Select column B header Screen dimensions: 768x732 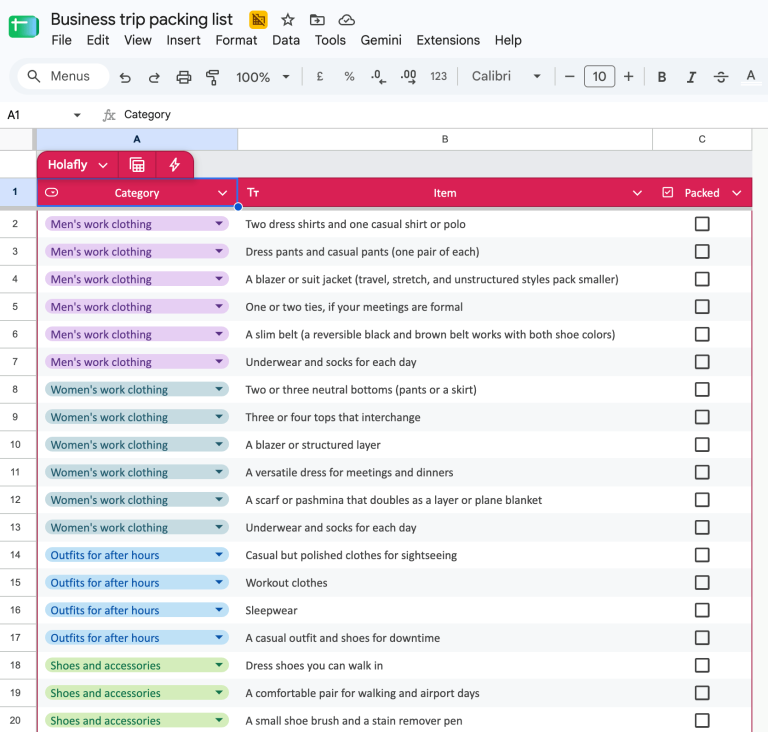click(445, 139)
